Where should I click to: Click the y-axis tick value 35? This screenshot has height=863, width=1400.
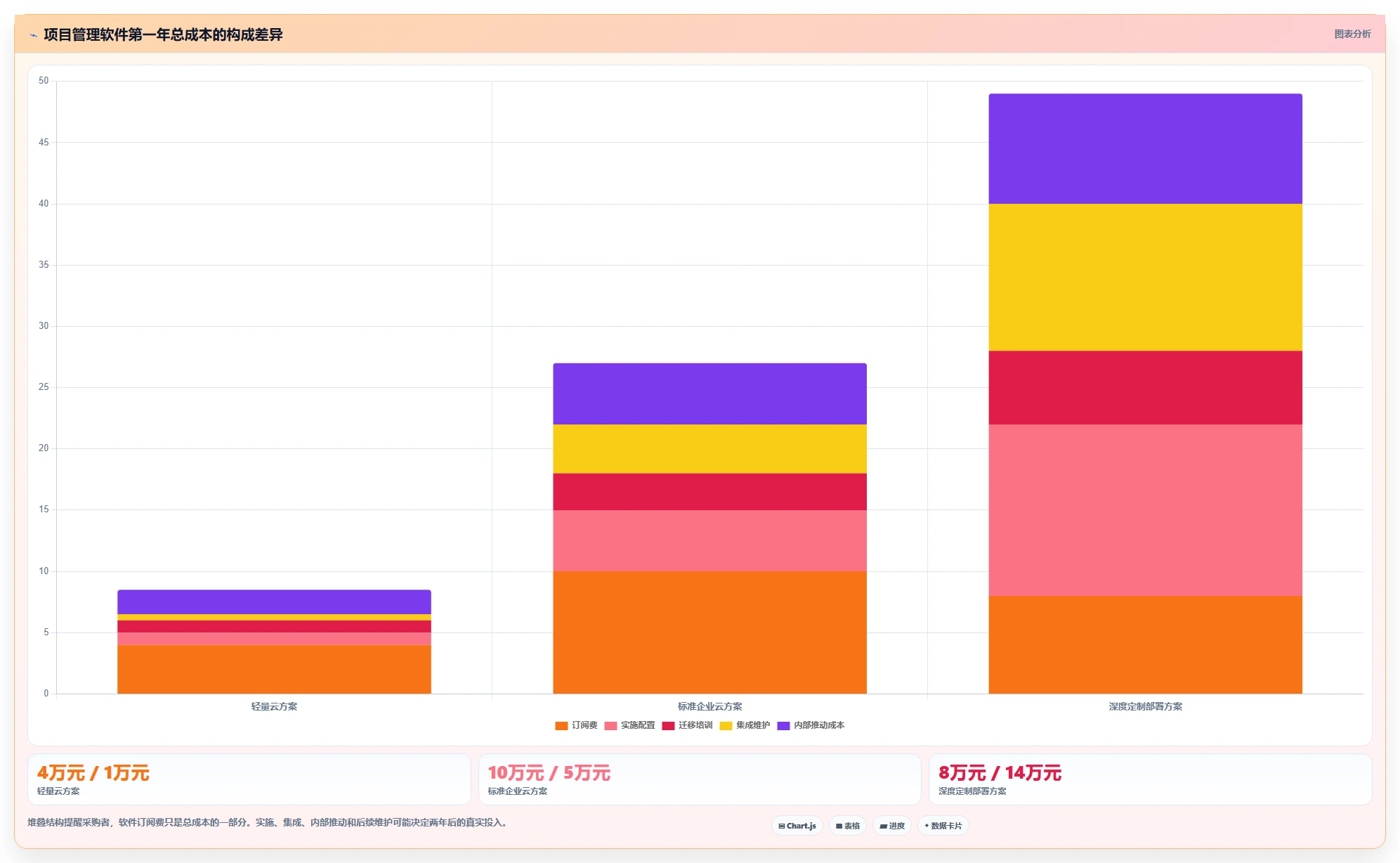(x=44, y=264)
